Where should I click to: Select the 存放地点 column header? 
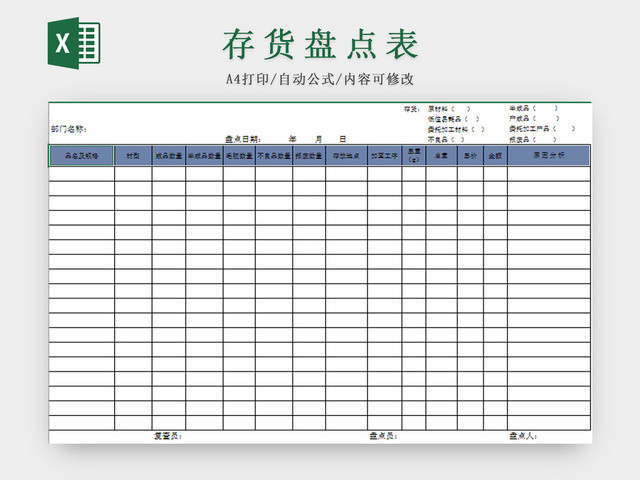click(346, 156)
